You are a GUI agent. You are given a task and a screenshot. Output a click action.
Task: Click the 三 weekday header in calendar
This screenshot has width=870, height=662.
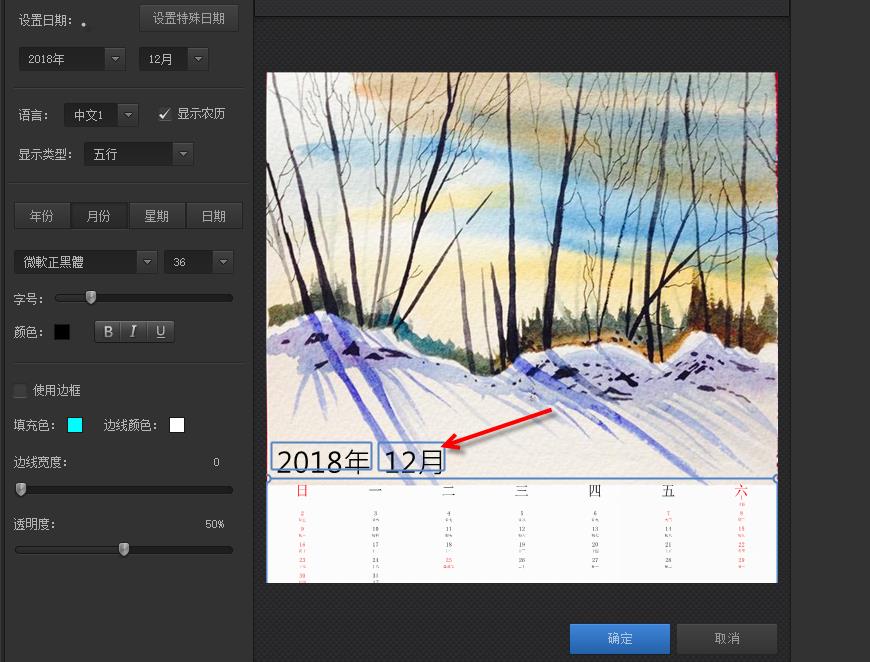pos(522,490)
